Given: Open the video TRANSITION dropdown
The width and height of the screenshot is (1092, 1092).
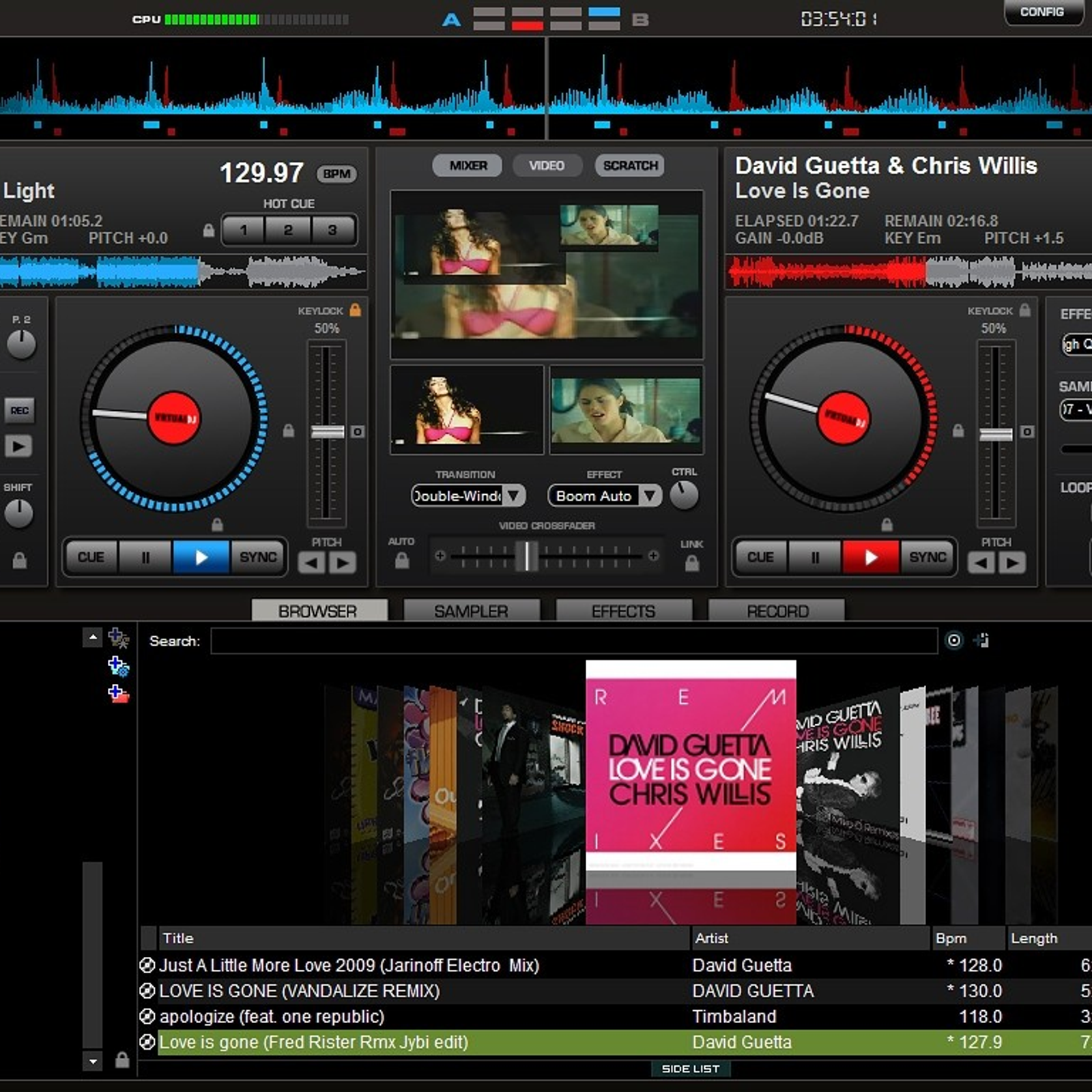Looking at the screenshot, I should 468,495.
